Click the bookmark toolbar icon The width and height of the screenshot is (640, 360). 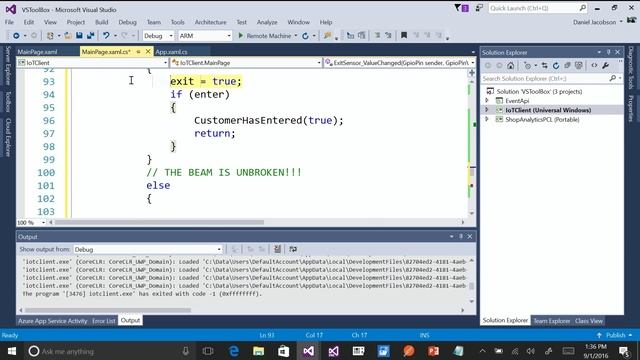pos(404,36)
